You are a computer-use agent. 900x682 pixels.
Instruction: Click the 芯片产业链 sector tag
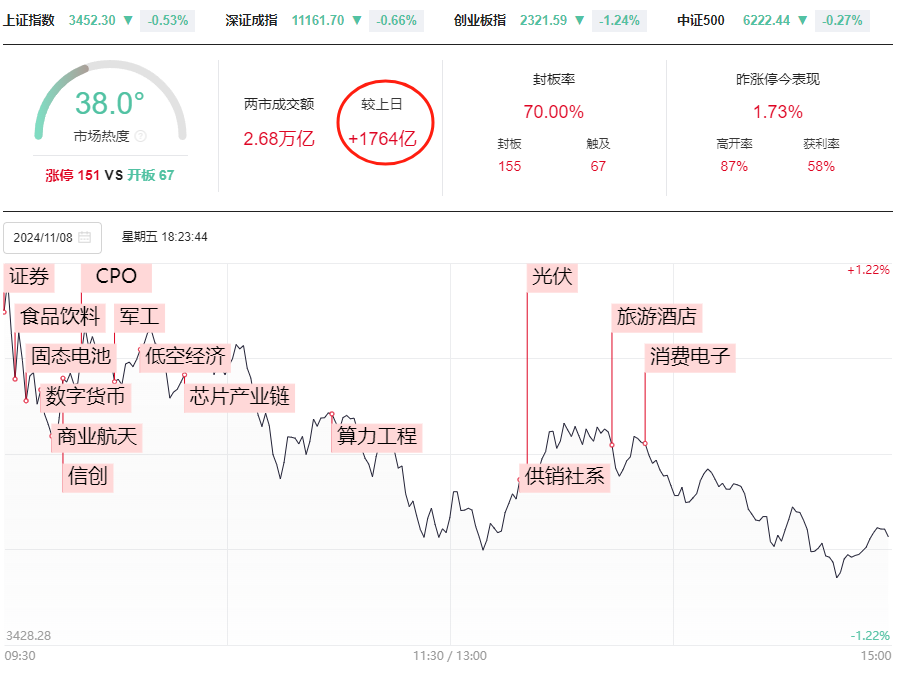click(x=239, y=397)
